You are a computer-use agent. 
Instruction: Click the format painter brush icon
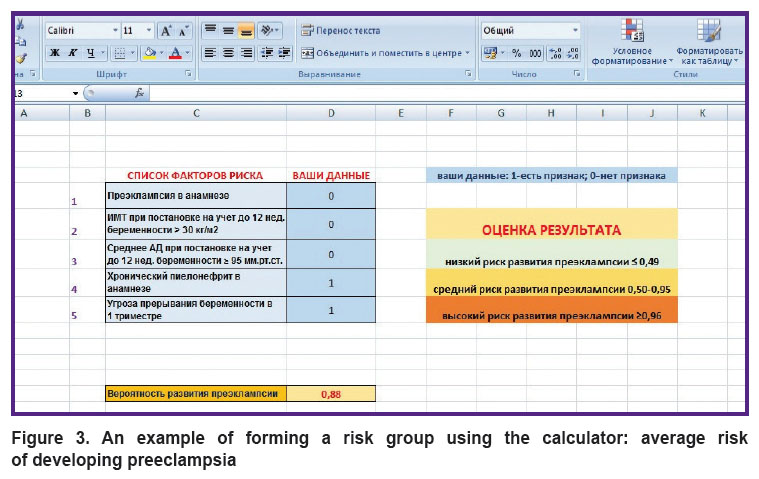(x=21, y=59)
